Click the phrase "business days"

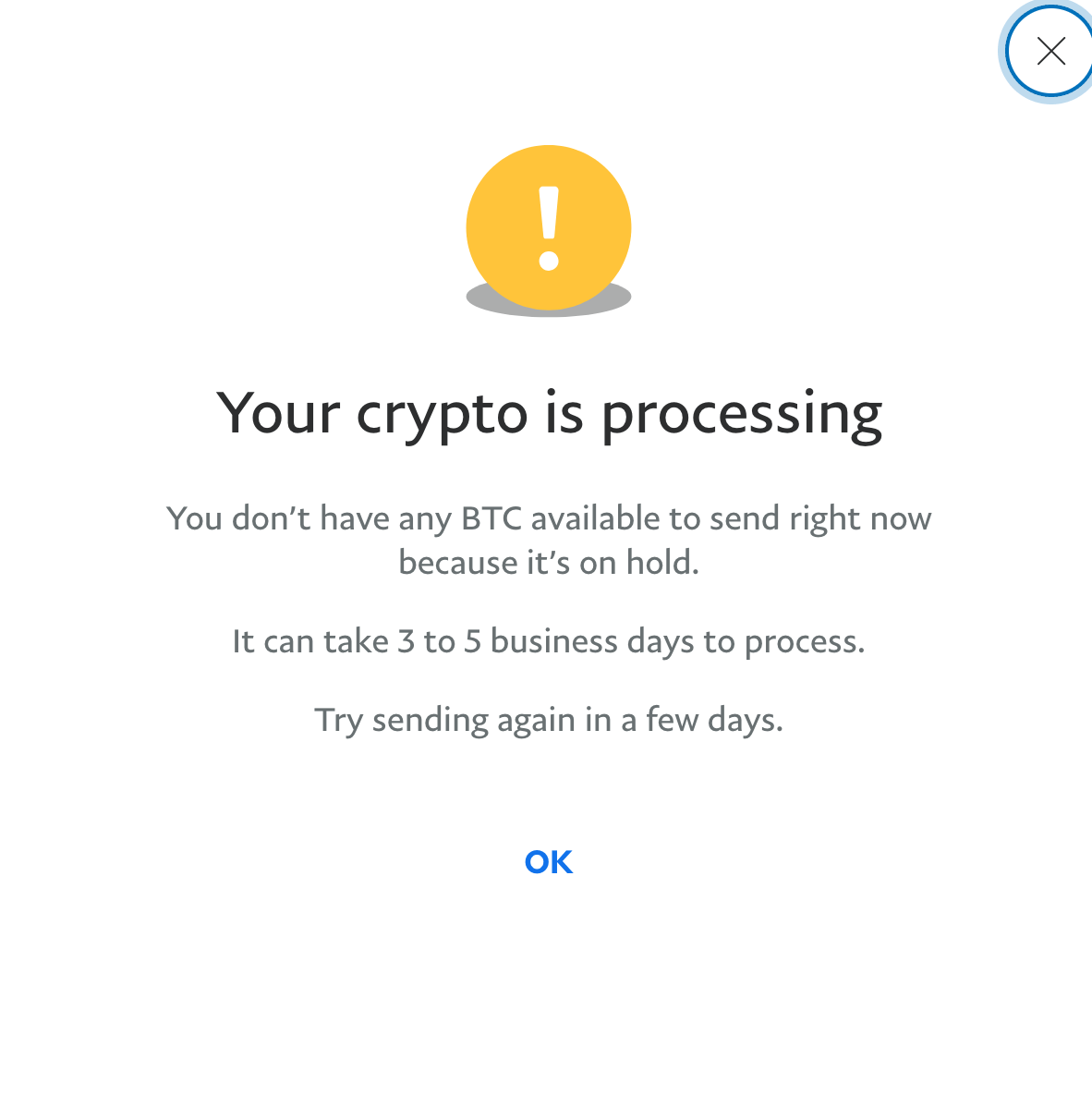tap(592, 642)
